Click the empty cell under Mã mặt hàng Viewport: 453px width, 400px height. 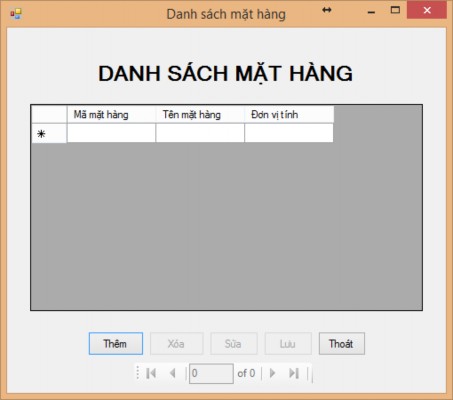[x=111, y=133]
